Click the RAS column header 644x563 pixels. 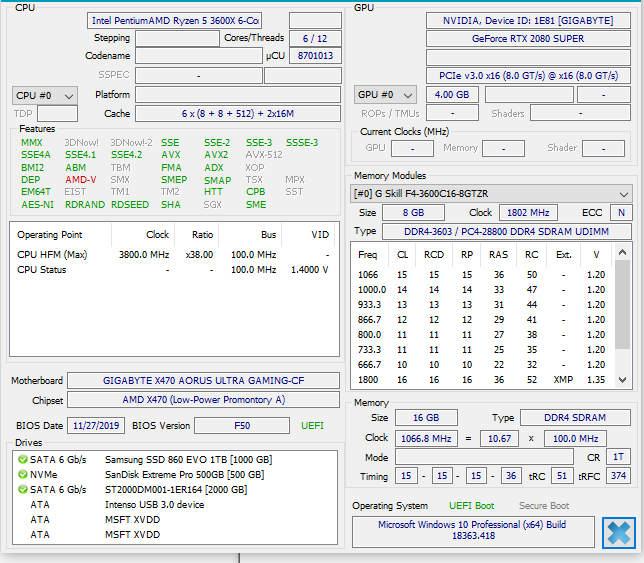click(x=499, y=255)
